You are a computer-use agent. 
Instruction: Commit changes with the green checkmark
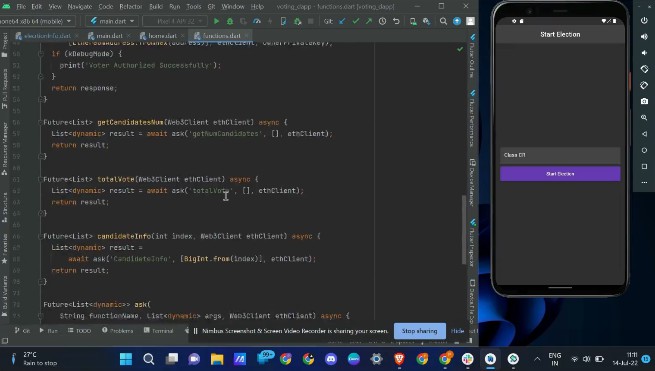(355, 21)
